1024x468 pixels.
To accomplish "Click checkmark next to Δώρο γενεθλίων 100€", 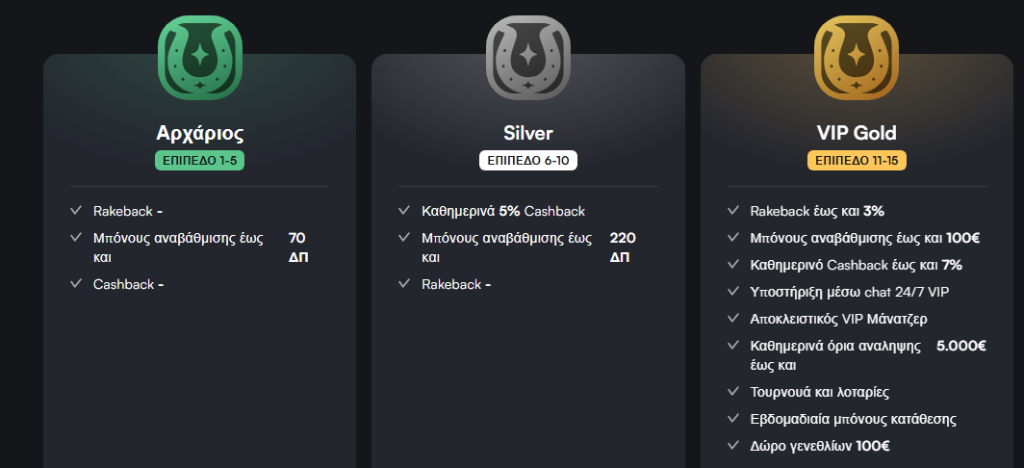I will click(x=733, y=446).
